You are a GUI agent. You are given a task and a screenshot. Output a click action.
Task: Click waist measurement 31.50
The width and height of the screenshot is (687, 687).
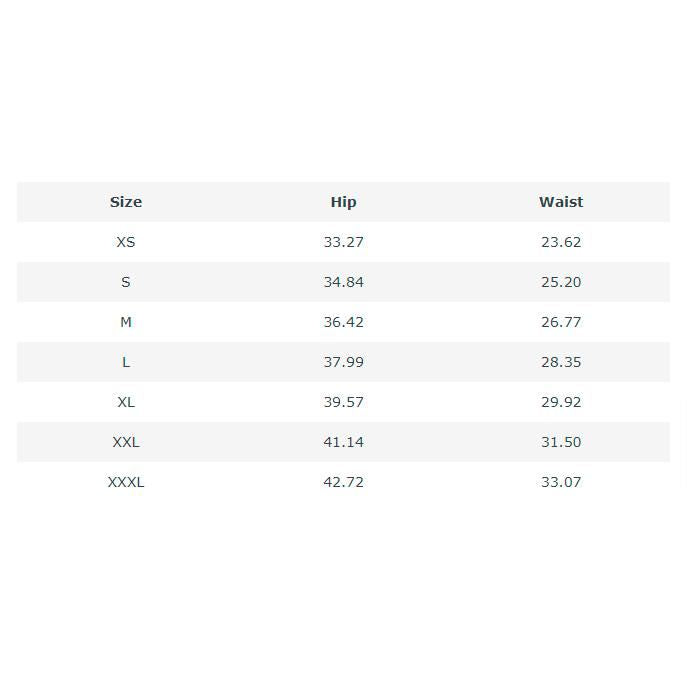[x=561, y=442]
